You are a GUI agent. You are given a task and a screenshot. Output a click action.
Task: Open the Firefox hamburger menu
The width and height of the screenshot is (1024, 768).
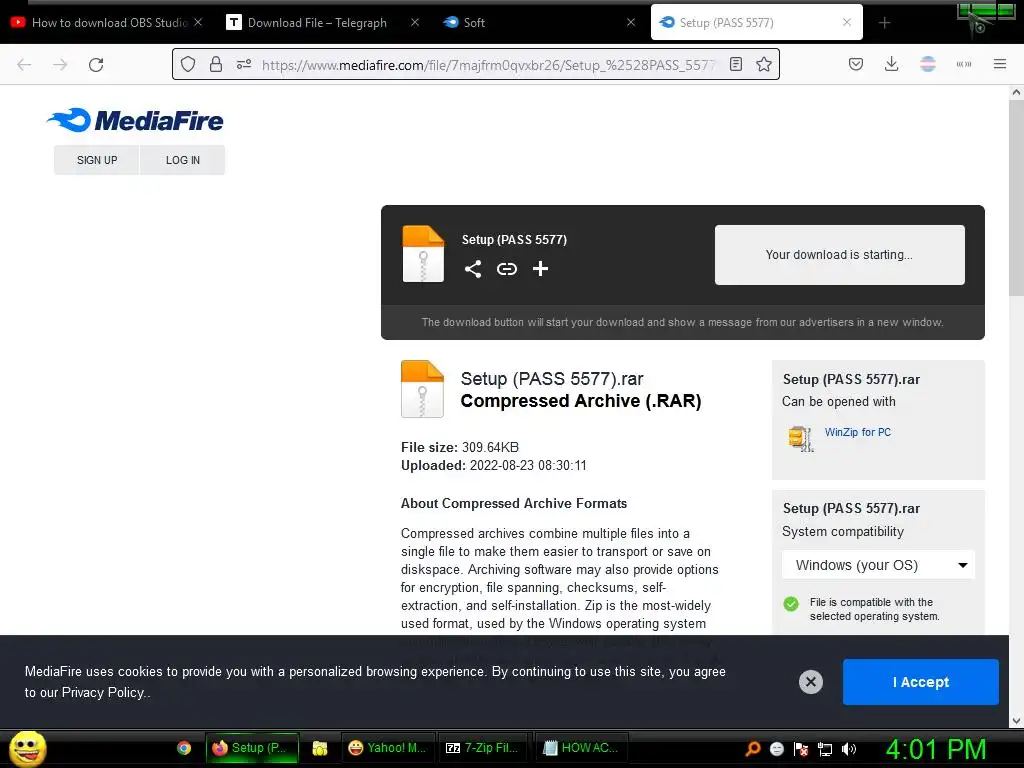pos(1000,64)
